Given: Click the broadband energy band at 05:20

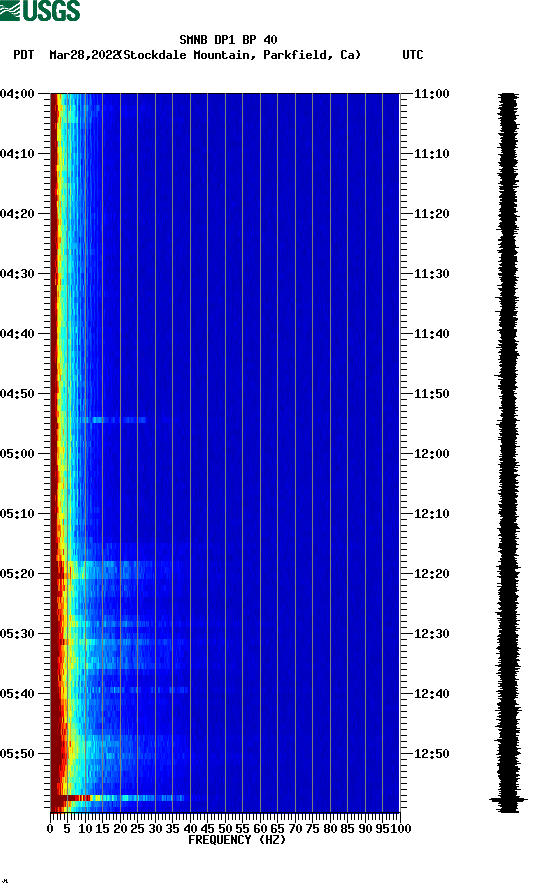Looking at the screenshot, I should point(114,569).
